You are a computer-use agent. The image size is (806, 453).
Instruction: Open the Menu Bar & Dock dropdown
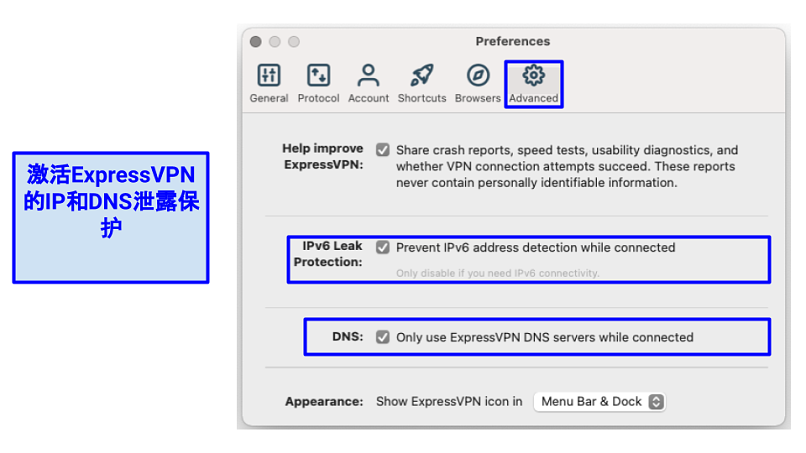(599, 402)
